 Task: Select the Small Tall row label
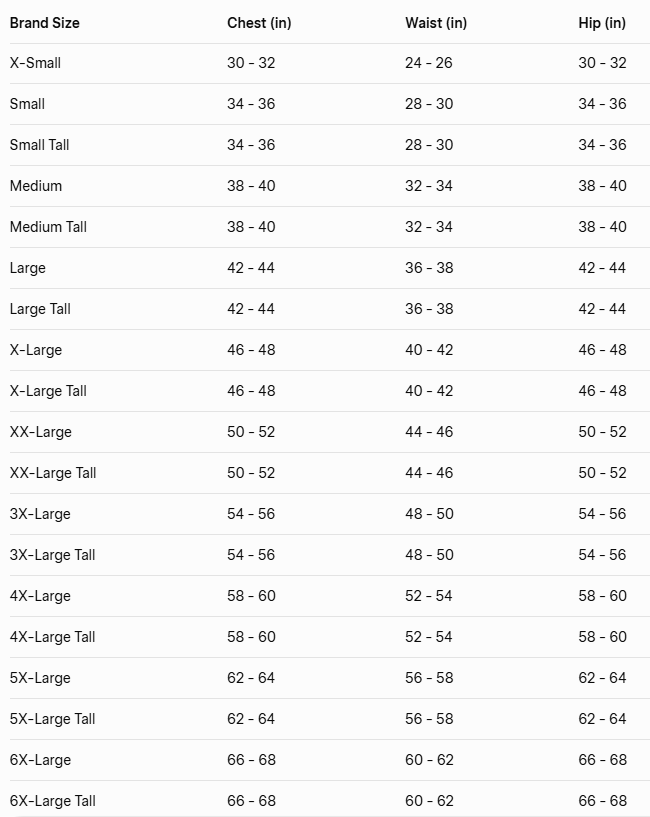(x=40, y=145)
